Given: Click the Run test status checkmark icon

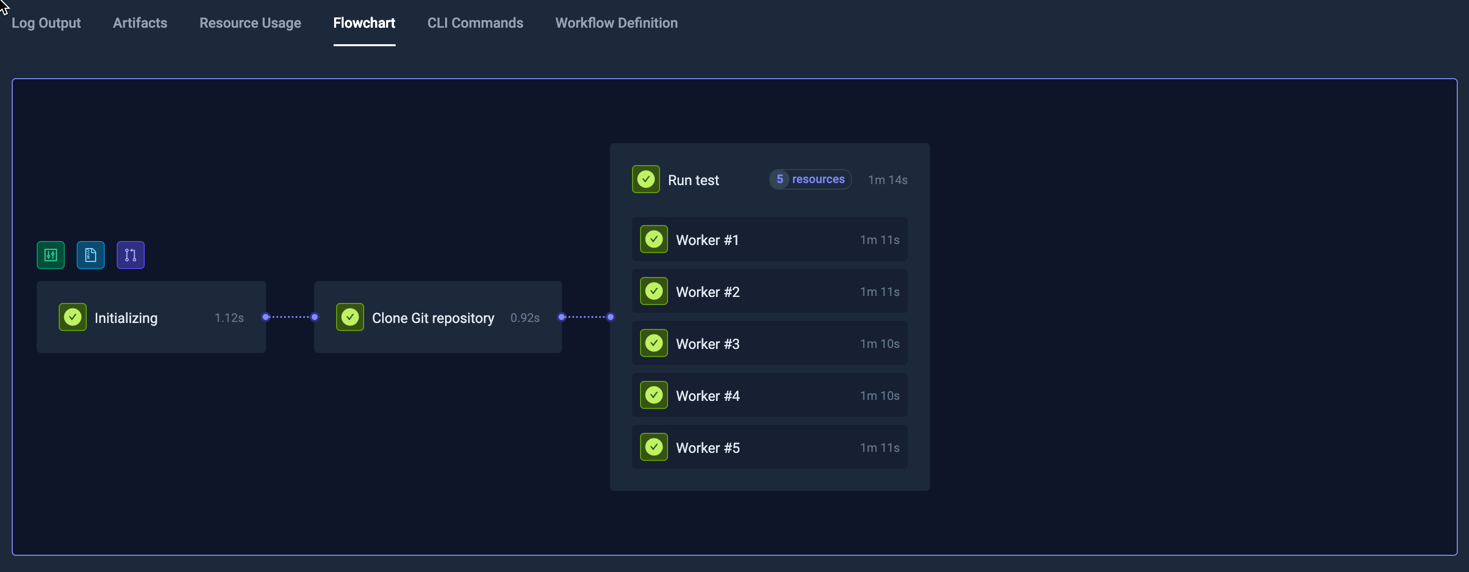Looking at the screenshot, I should [x=646, y=179].
